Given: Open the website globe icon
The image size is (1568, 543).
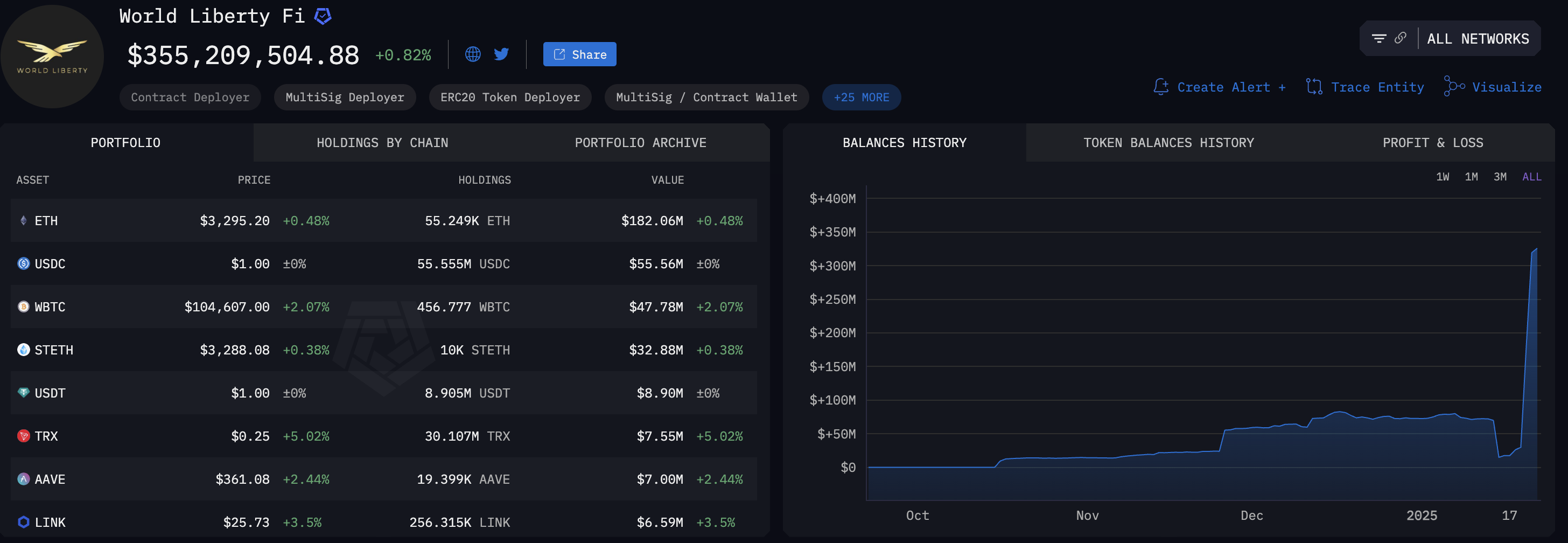Looking at the screenshot, I should pyautogui.click(x=472, y=55).
